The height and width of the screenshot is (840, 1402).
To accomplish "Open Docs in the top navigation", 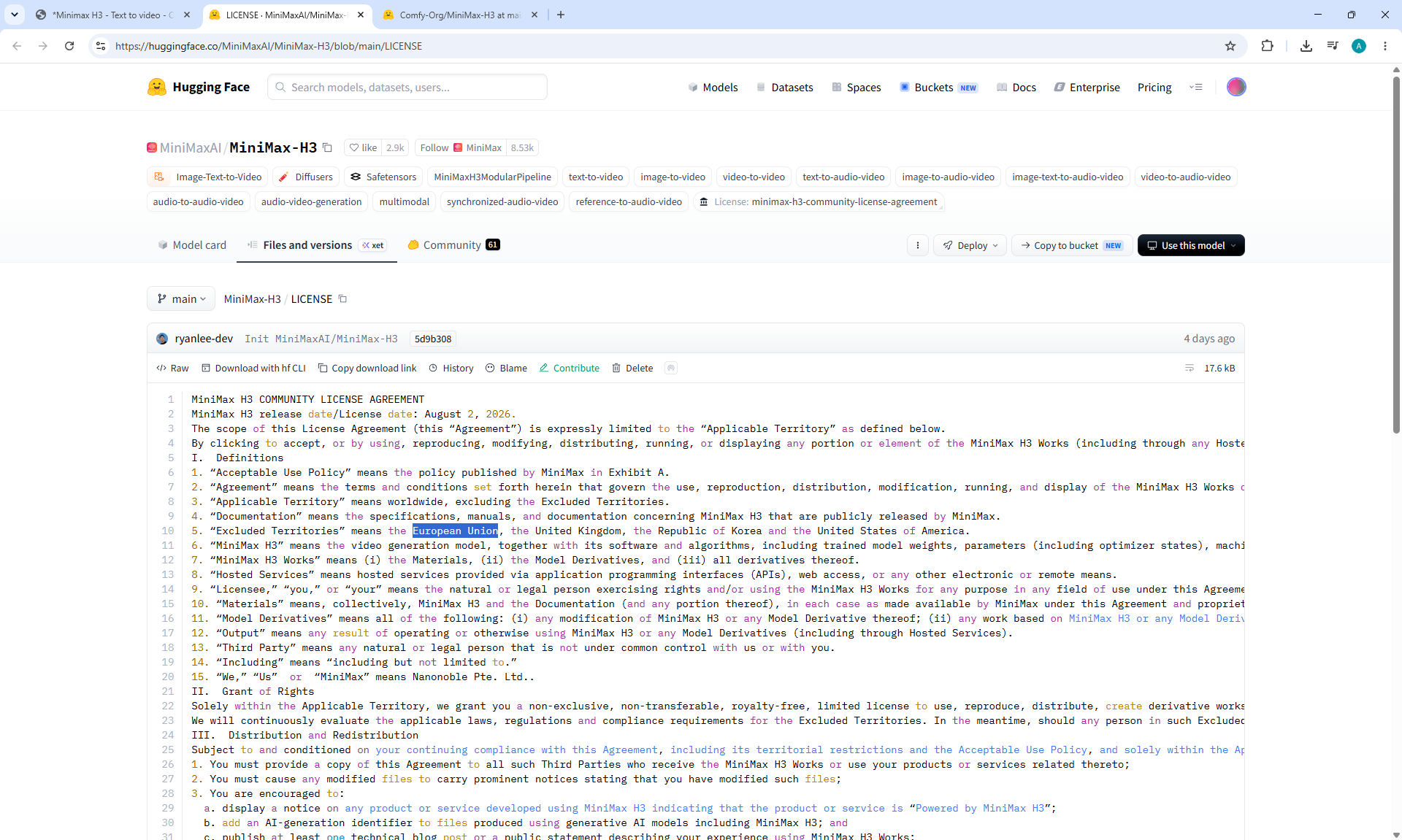I will point(1016,87).
